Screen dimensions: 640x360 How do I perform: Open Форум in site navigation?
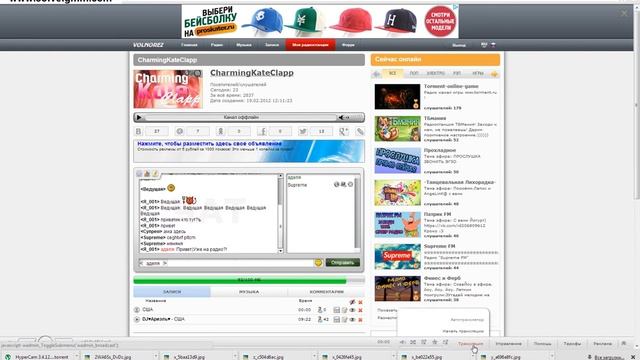click(x=348, y=45)
